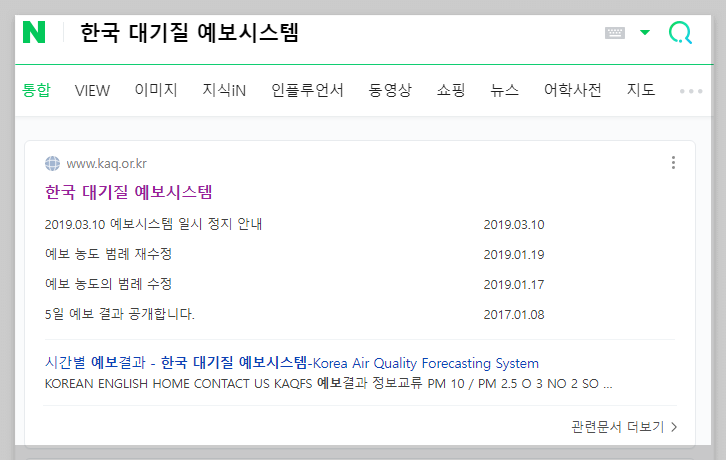The height and width of the screenshot is (460, 726).
Task: Open the on-screen keyboard icon
Action: [615, 33]
